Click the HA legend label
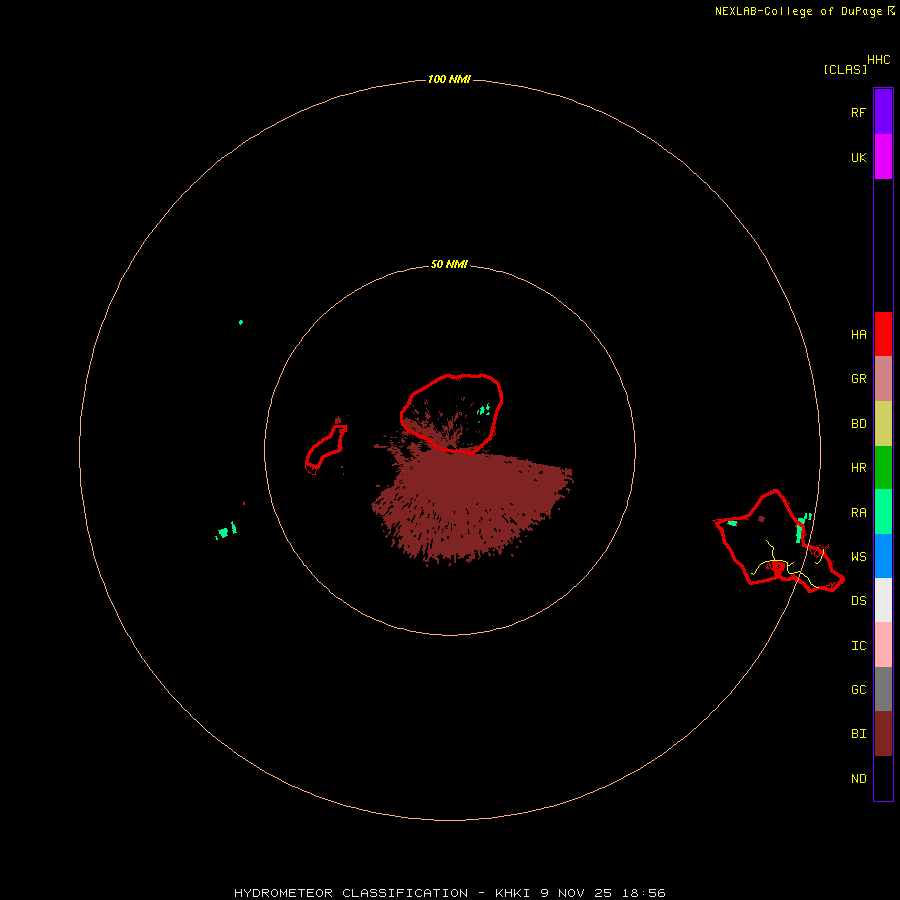Viewport: 900px width, 900px height. click(858, 334)
